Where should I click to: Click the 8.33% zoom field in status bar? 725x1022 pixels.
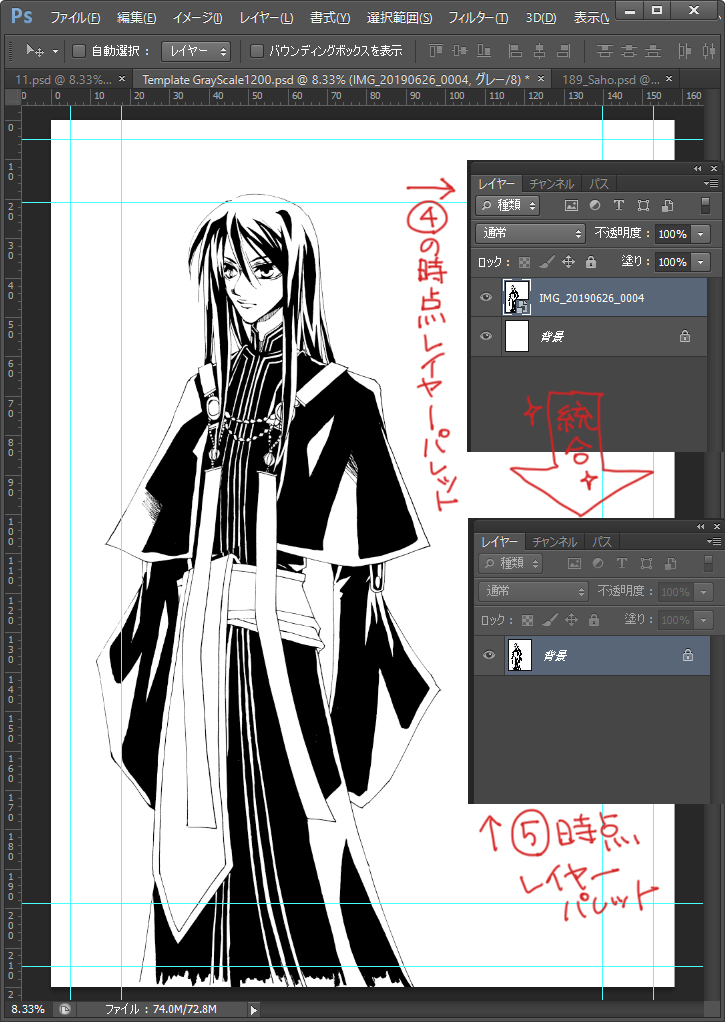tap(27, 1009)
